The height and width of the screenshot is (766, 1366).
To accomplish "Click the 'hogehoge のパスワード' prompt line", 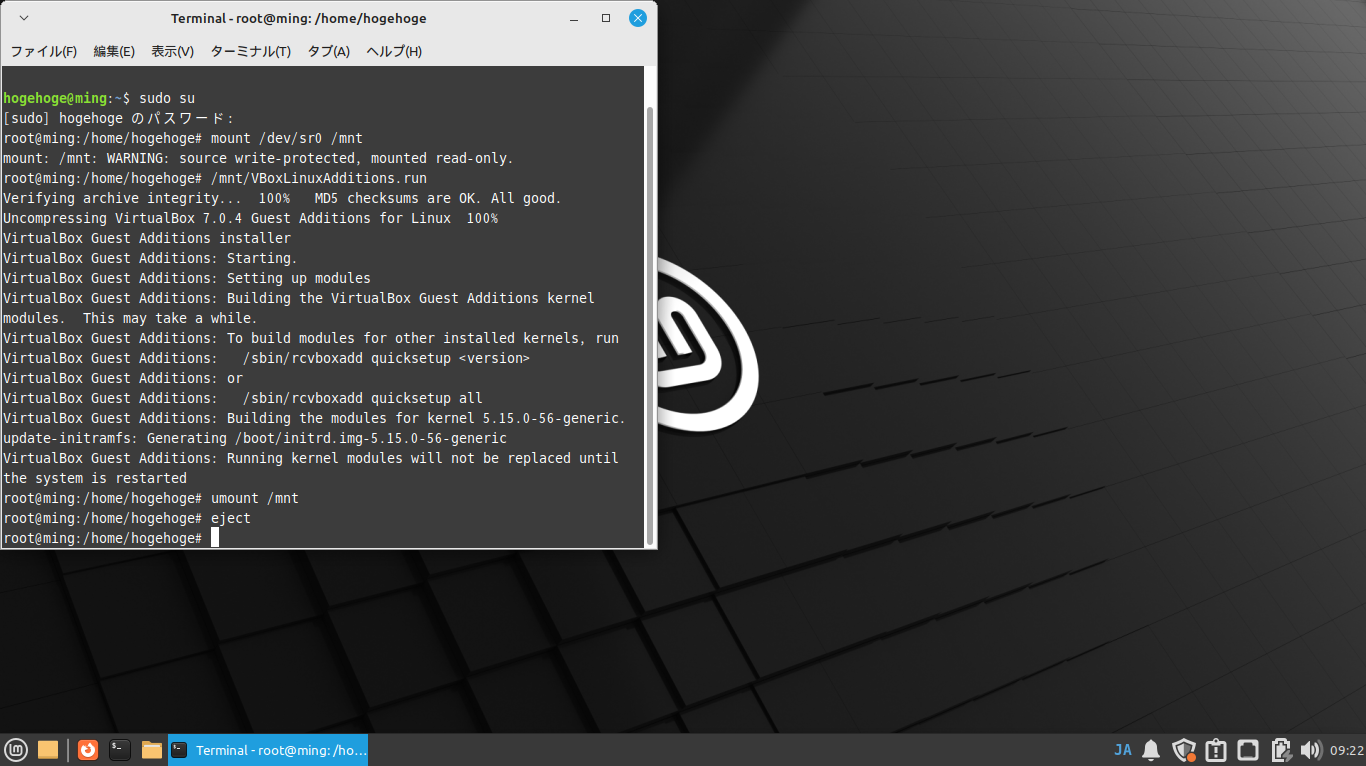I will (118, 118).
